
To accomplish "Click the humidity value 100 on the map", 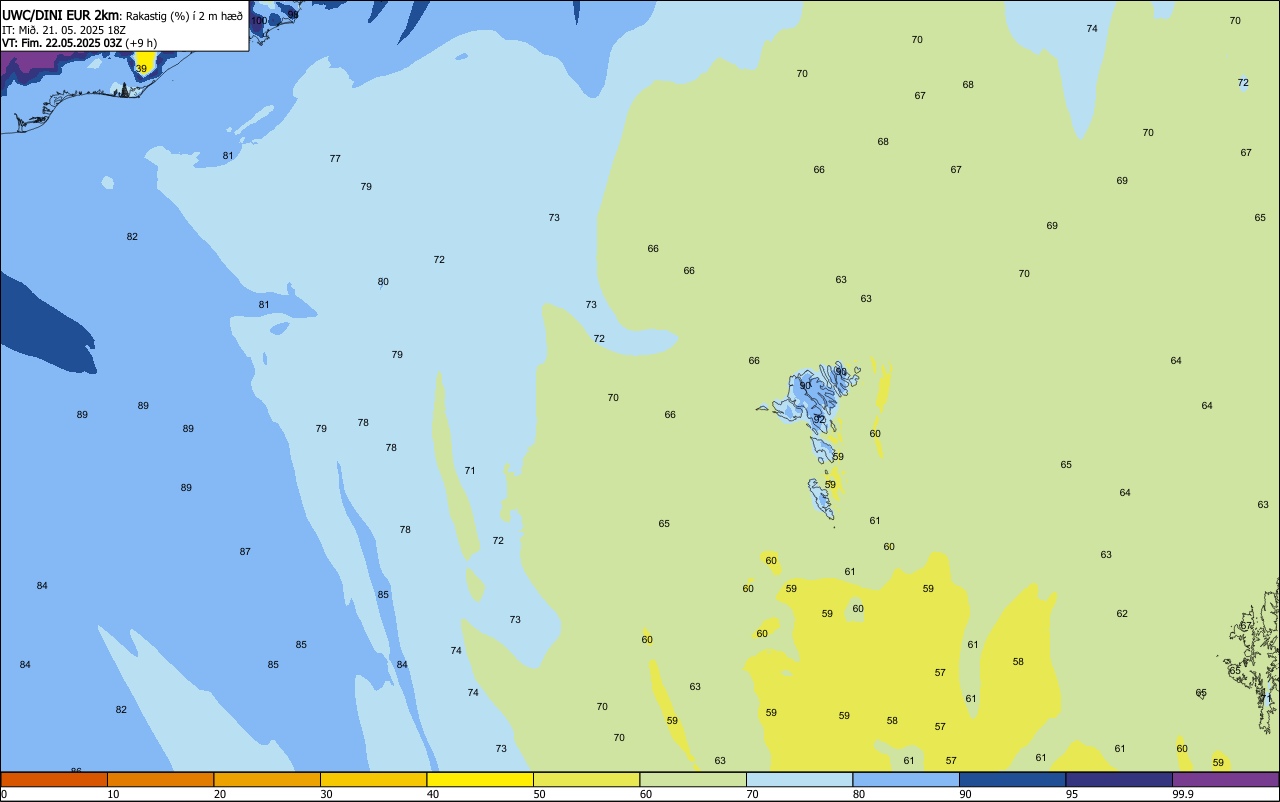I will coord(259,21).
